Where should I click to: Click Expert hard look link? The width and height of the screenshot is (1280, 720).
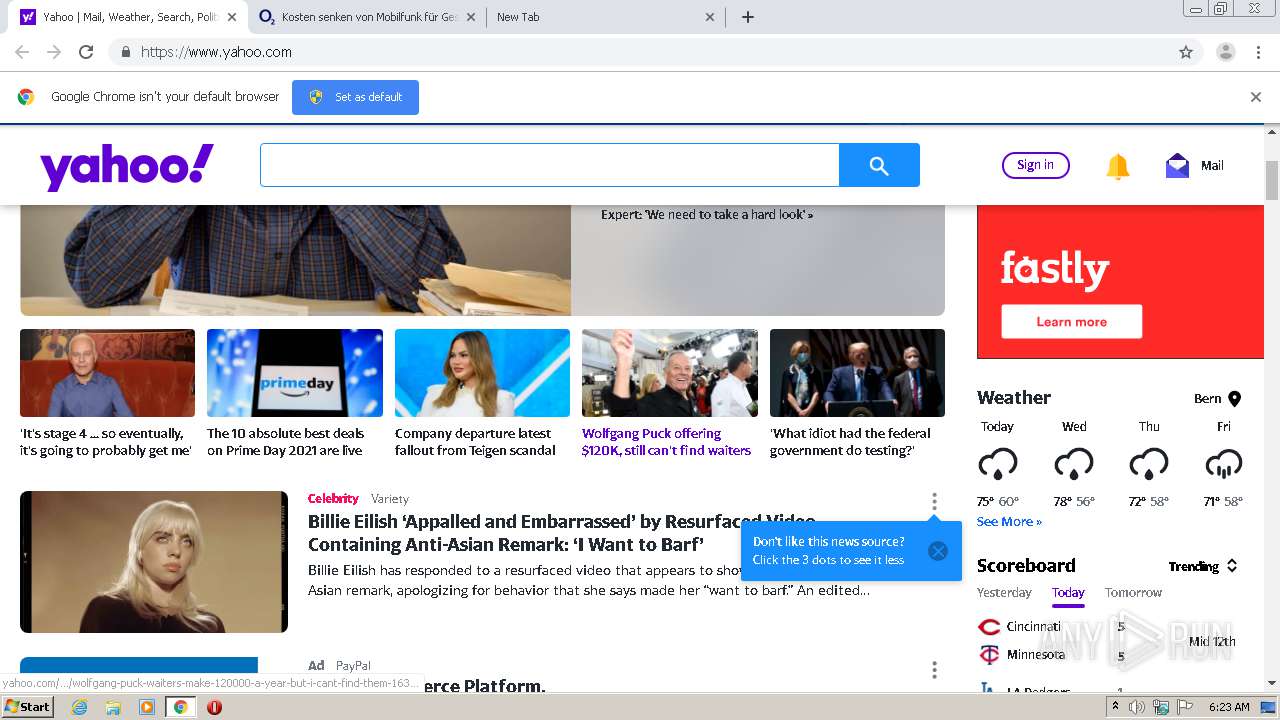707,215
